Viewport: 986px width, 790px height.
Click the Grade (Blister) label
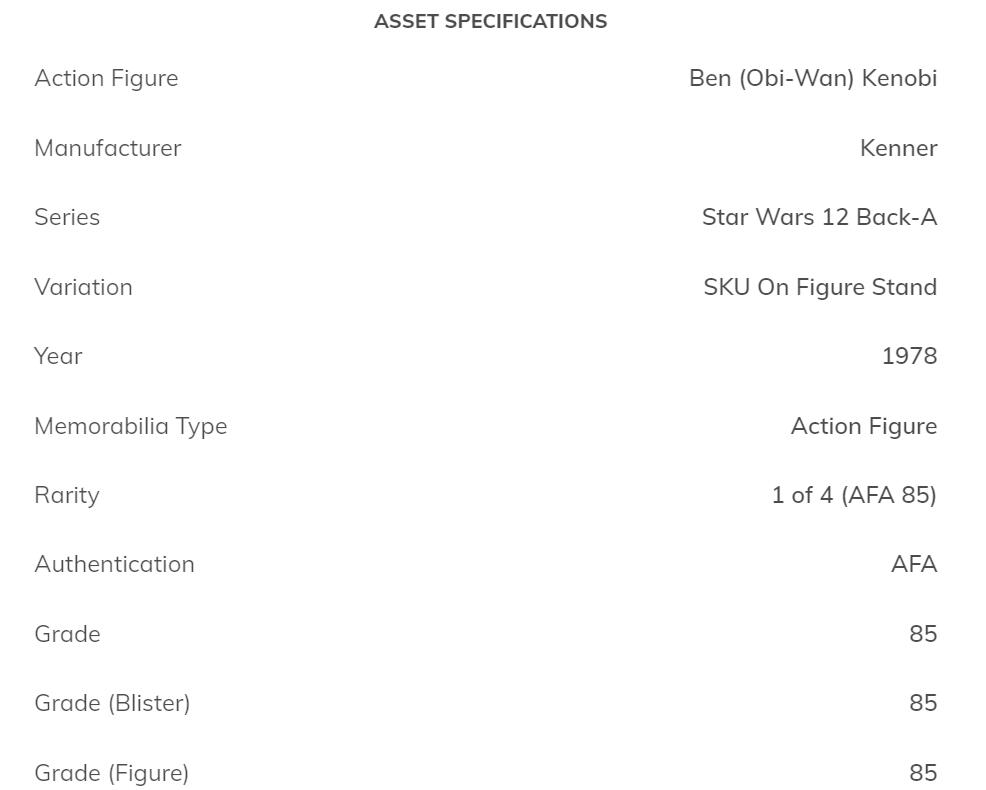(112, 703)
